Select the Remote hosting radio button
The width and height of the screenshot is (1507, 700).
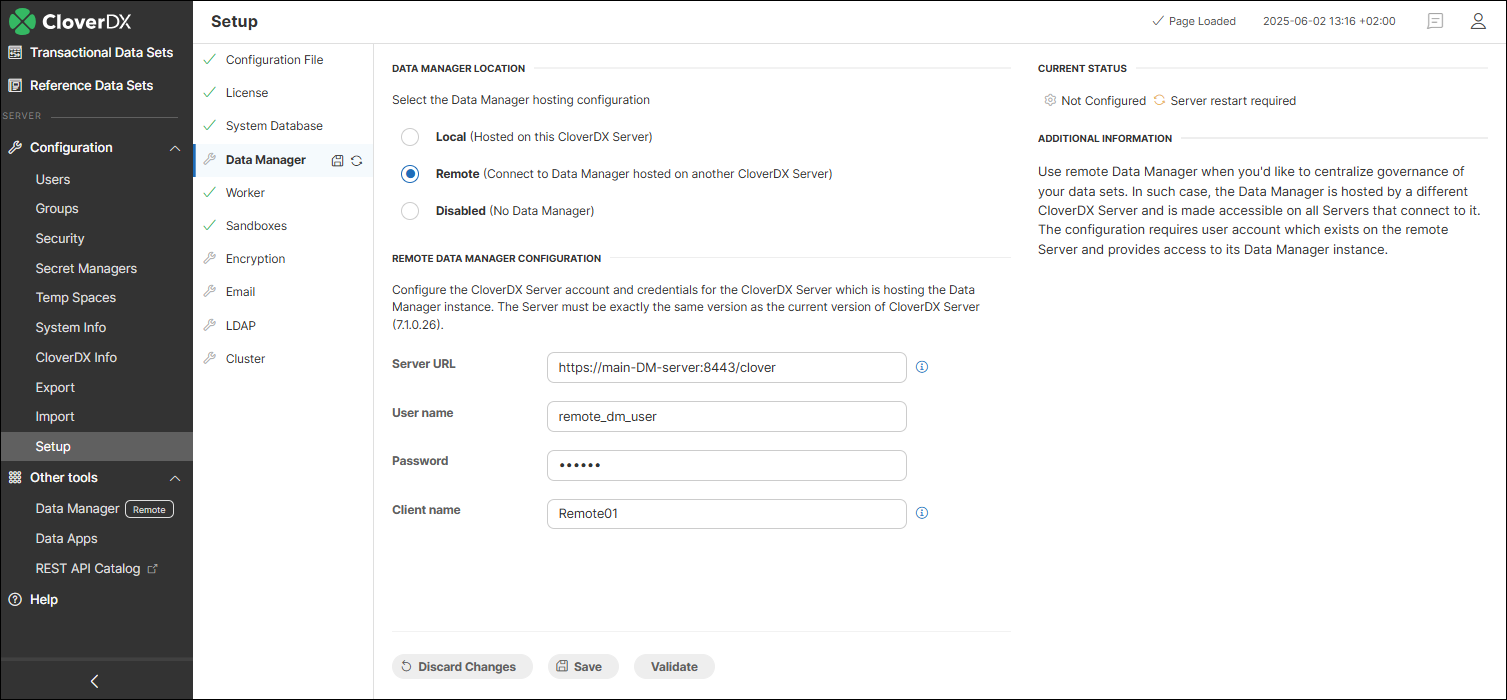click(409, 173)
